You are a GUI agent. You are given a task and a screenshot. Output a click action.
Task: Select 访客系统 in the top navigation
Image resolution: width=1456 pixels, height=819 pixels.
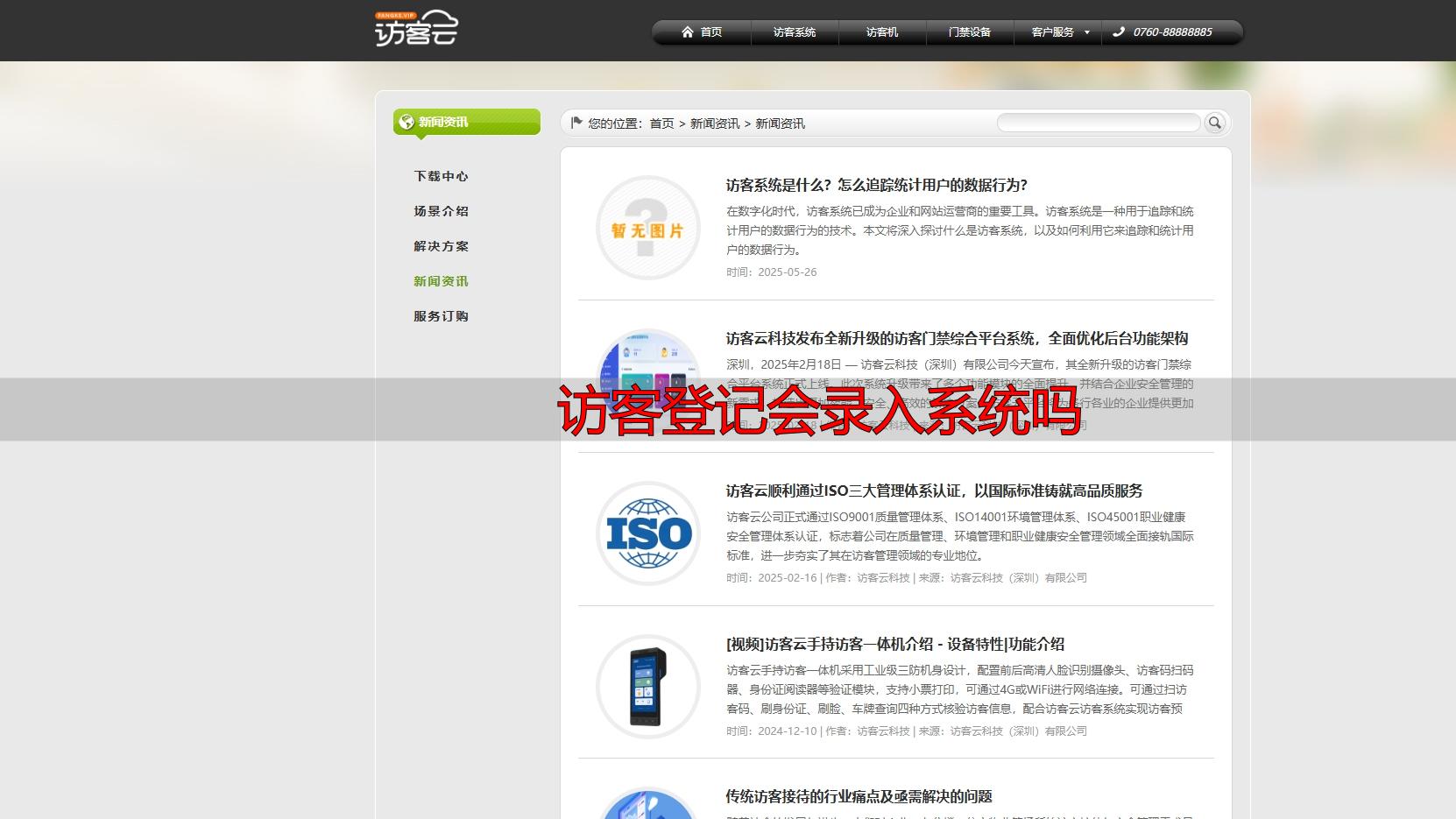click(x=794, y=32)
